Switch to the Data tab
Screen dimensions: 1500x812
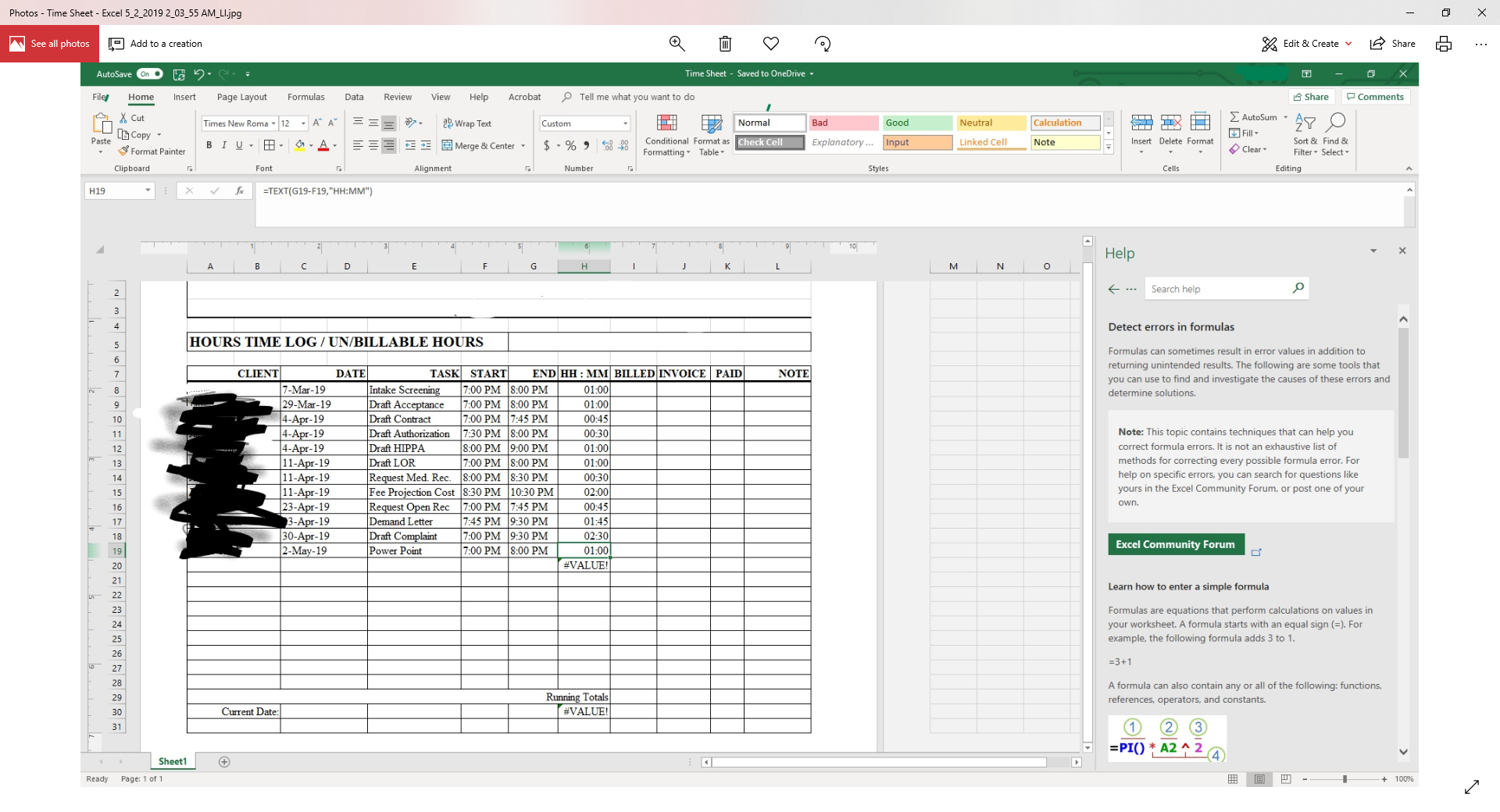(x=354, y=97)
